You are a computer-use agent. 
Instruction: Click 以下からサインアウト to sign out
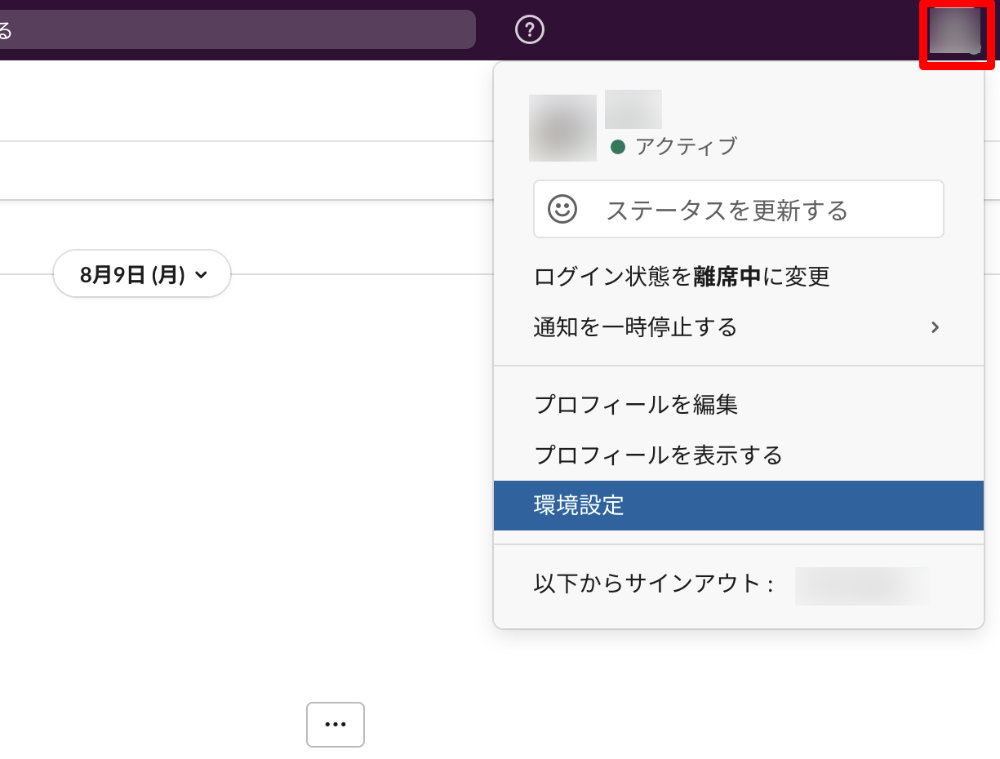(x=653, y=585)
